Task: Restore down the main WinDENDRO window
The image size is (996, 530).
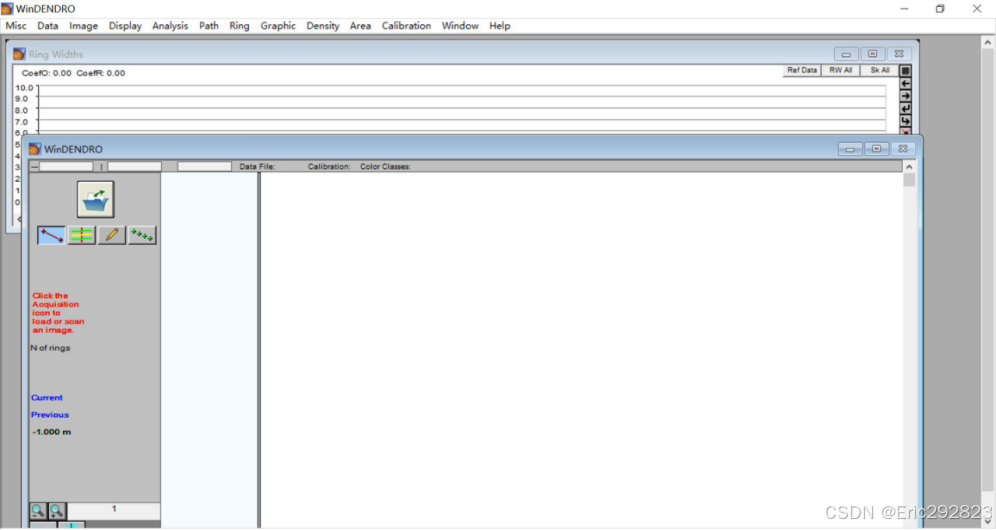Action: tap(940, 9)
